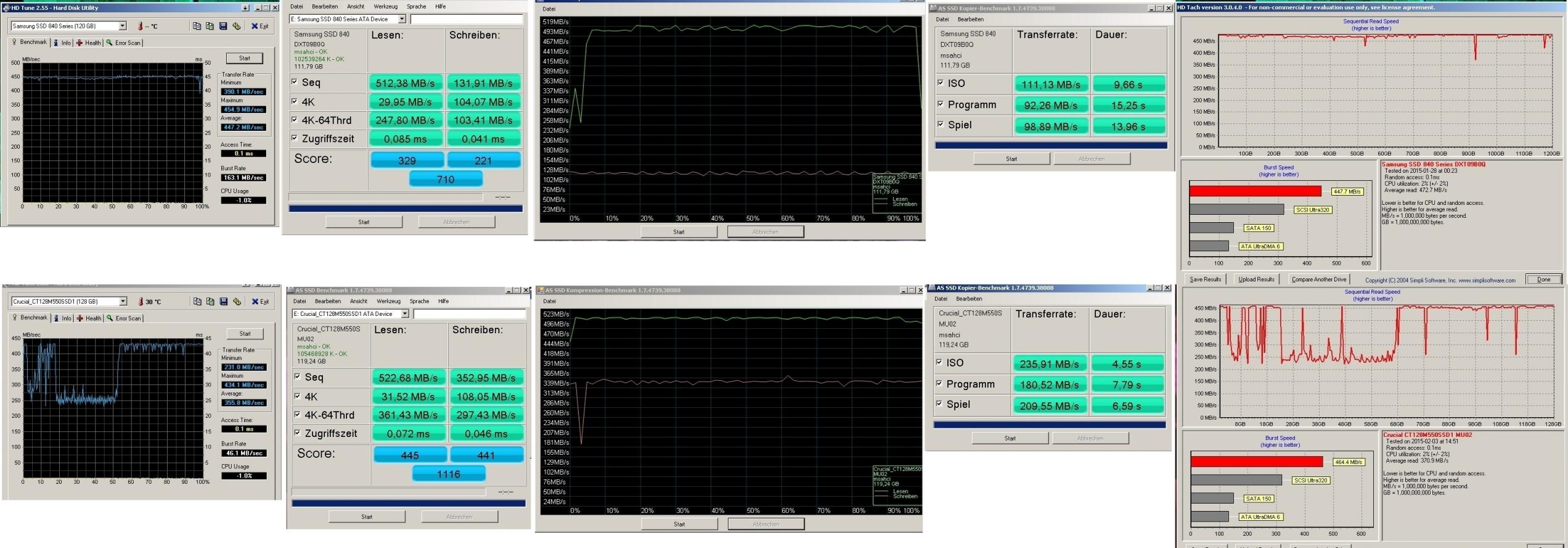Click Abbrechen under Crucial AS SSD score 1116
This screenshot has height=548, width=1568.
point(459,517)
